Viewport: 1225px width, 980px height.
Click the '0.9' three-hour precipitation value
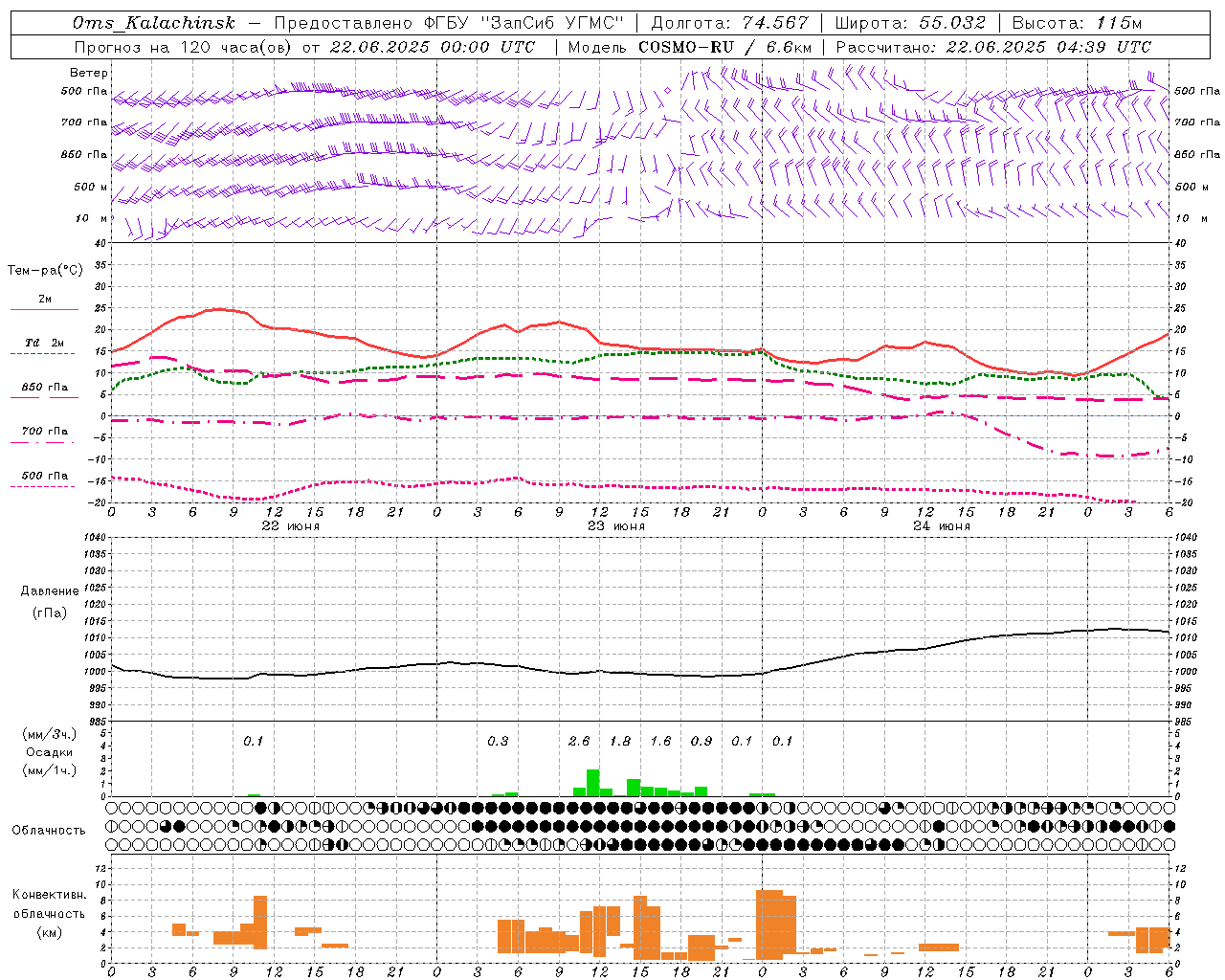click(702, 742)
